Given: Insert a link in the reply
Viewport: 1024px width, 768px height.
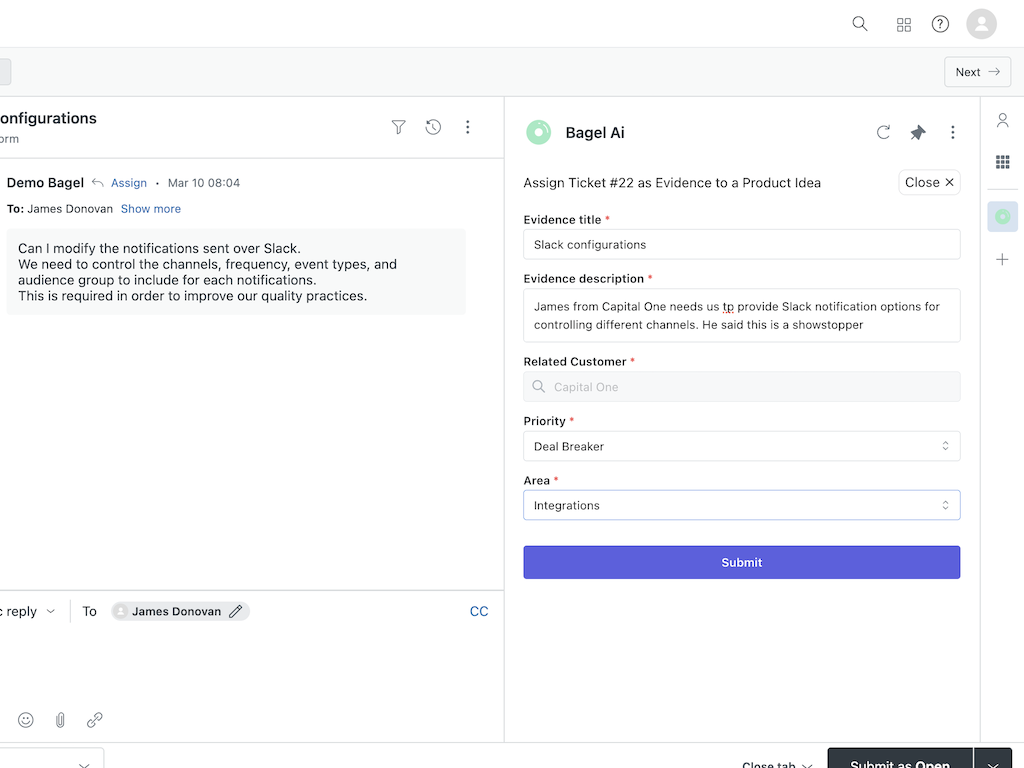Looking at the screenshot, I should tap(95, 720).
